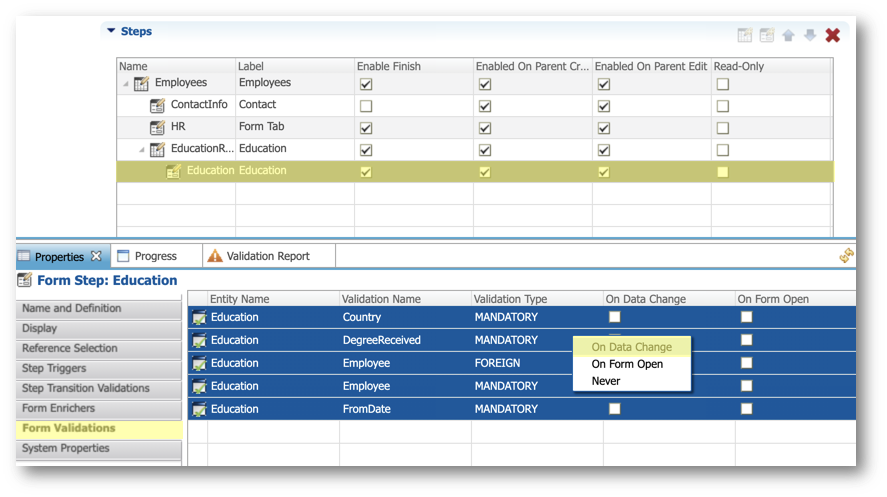Collapse the EducationR... tree node

(x=141, y=150)
